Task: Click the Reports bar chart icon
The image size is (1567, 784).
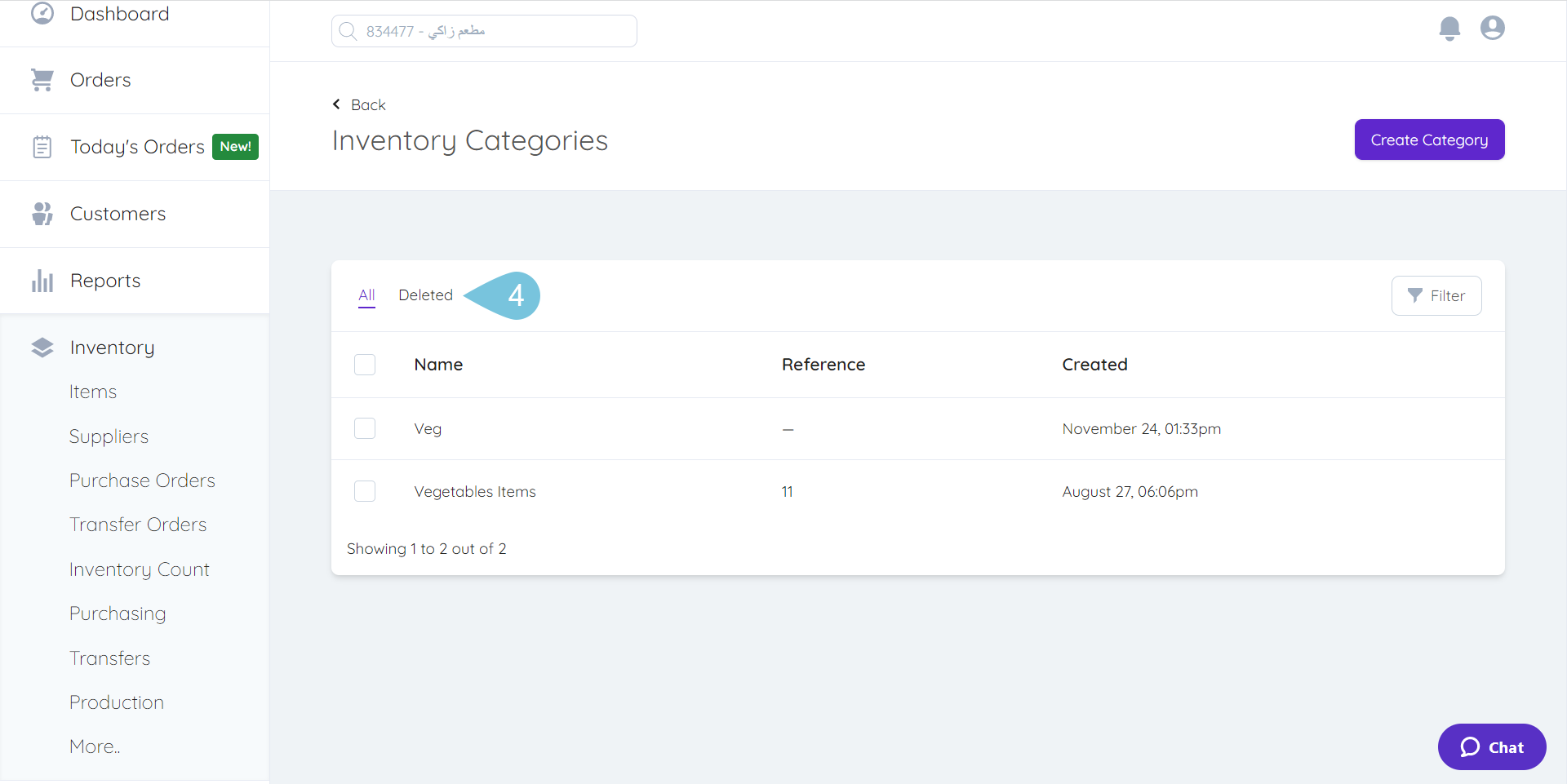Action: [42, 281]
